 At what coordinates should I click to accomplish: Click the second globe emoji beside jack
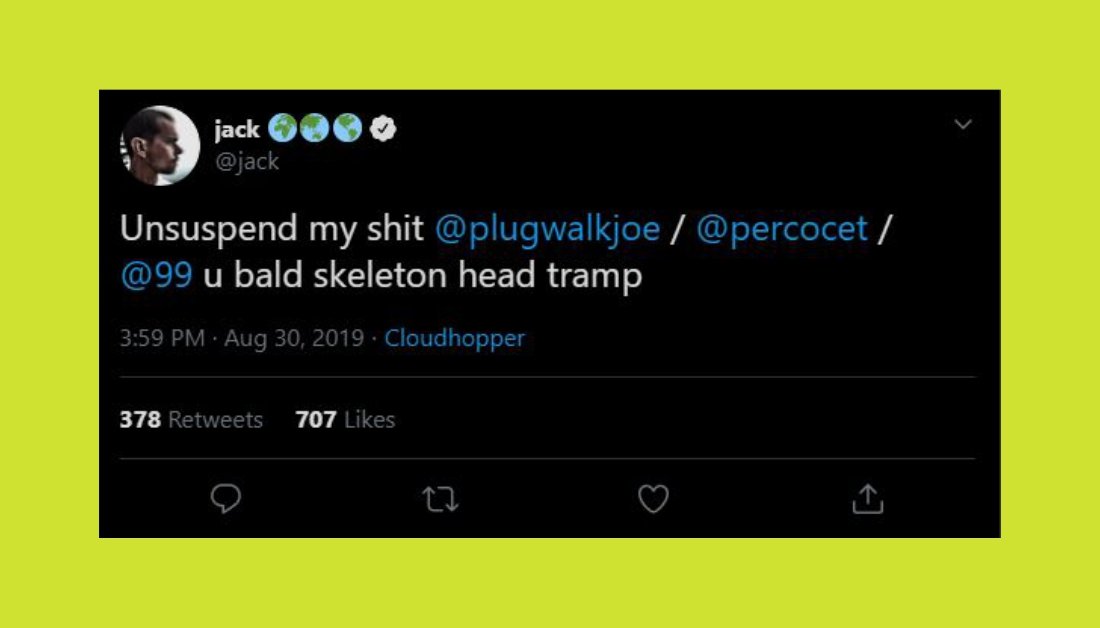coord(314,128)
